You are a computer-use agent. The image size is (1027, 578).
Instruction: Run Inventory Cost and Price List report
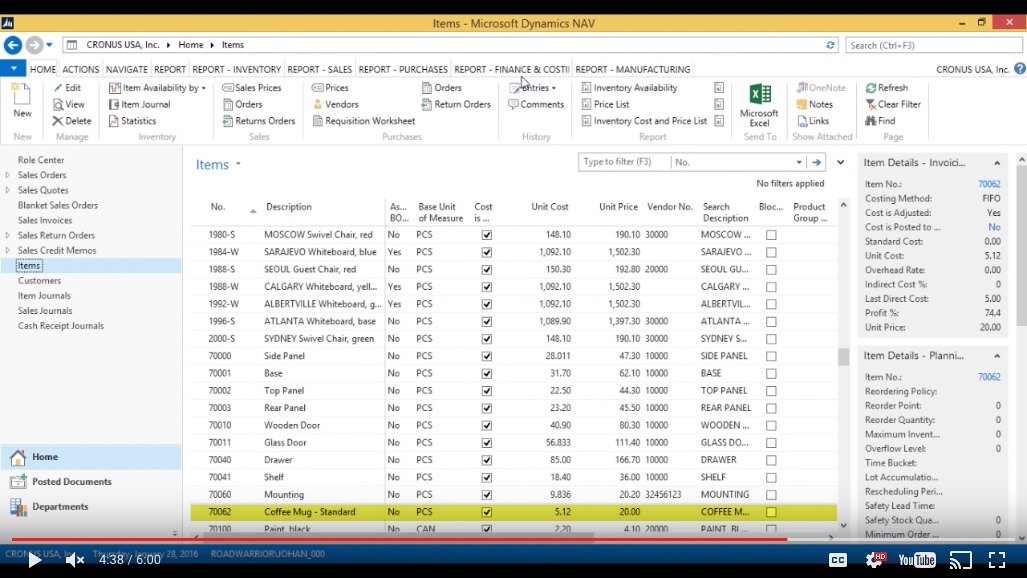(644, 121)
